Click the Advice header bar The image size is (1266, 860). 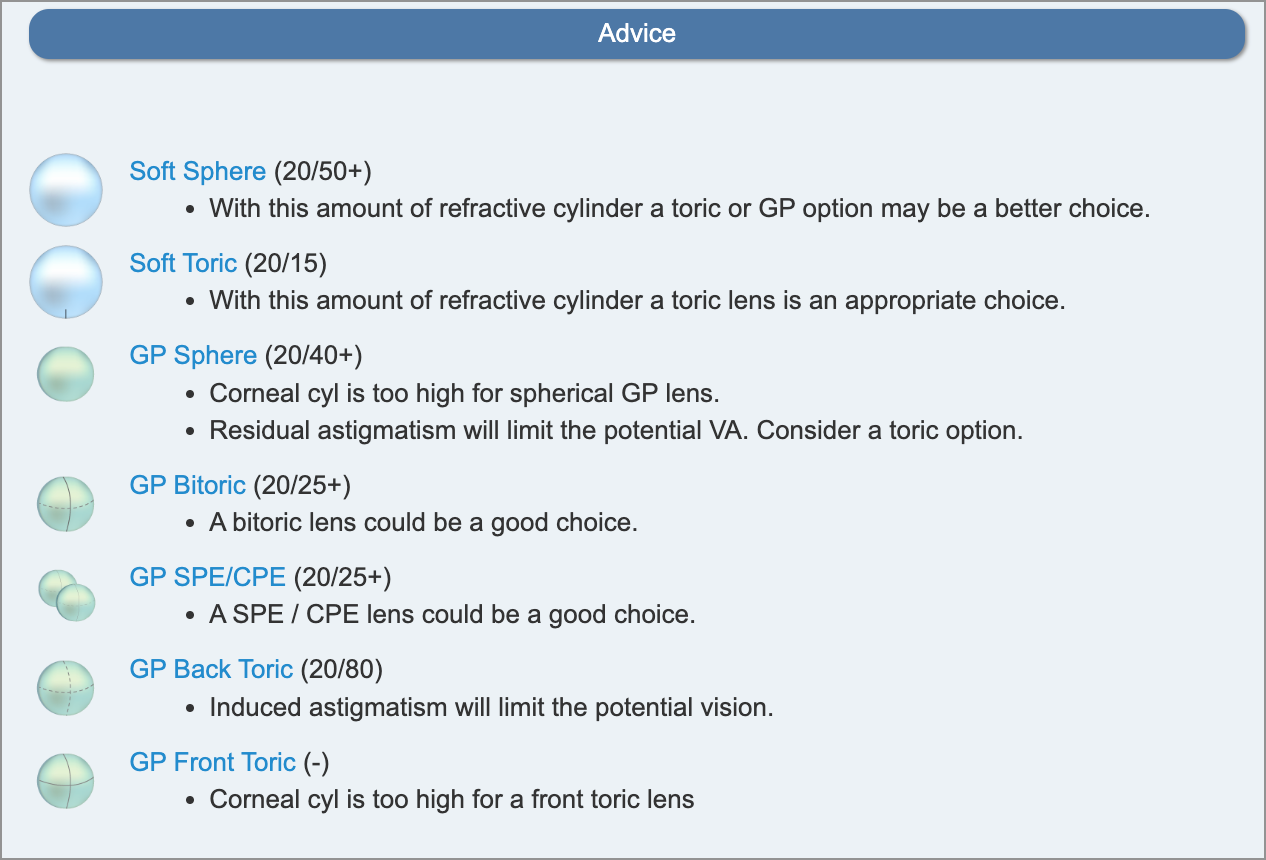click(637, 34)
